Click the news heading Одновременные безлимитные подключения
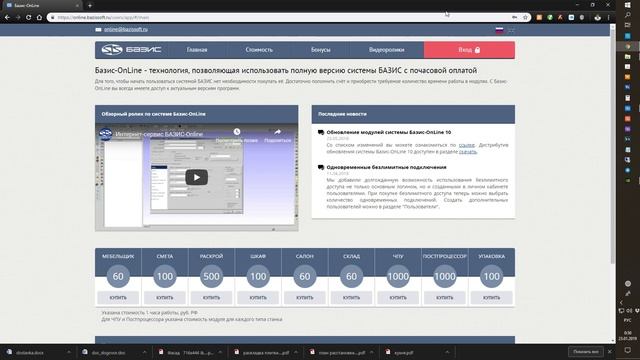 click(386, 167)
